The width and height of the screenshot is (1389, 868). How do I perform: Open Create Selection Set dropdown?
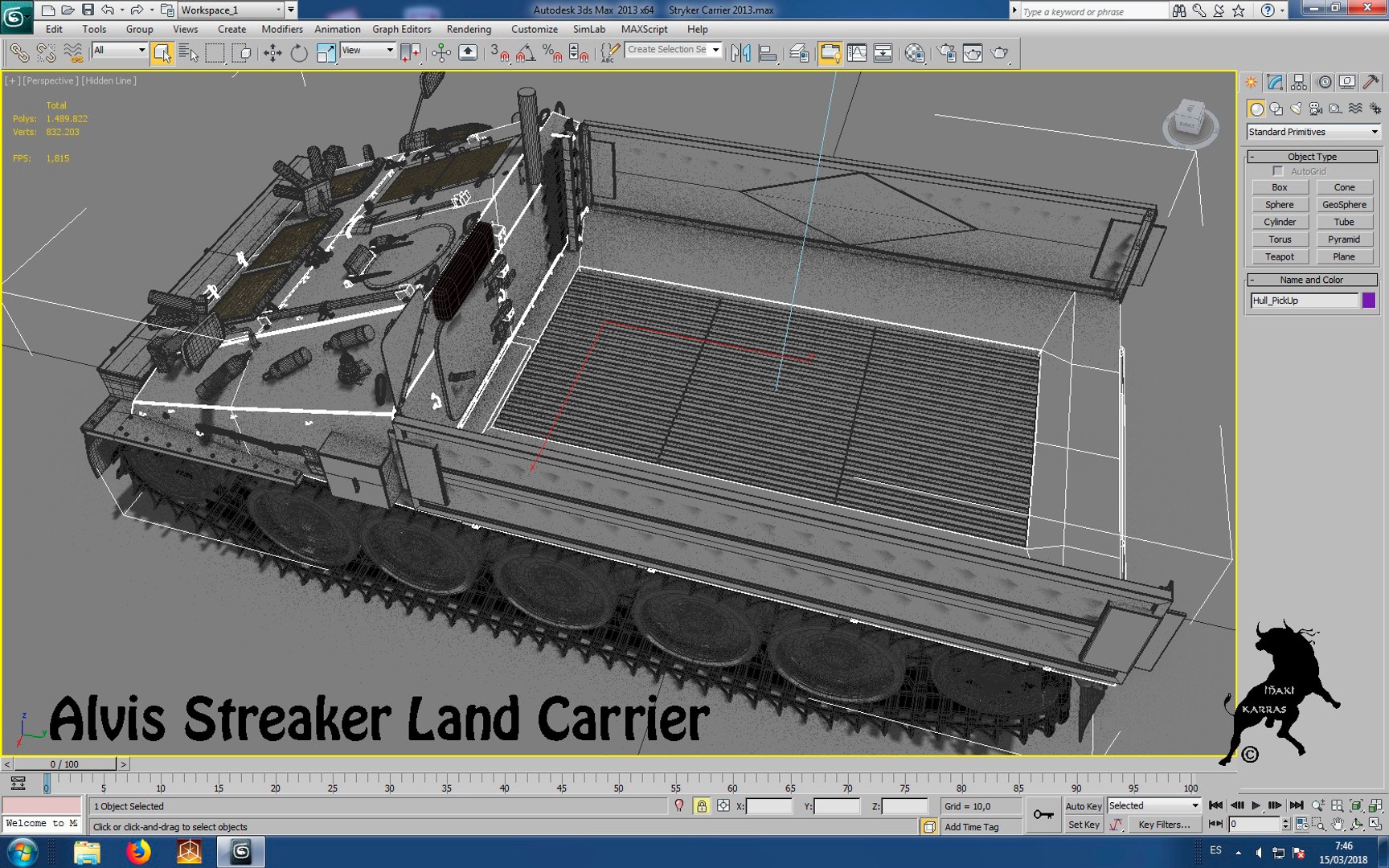673,50
